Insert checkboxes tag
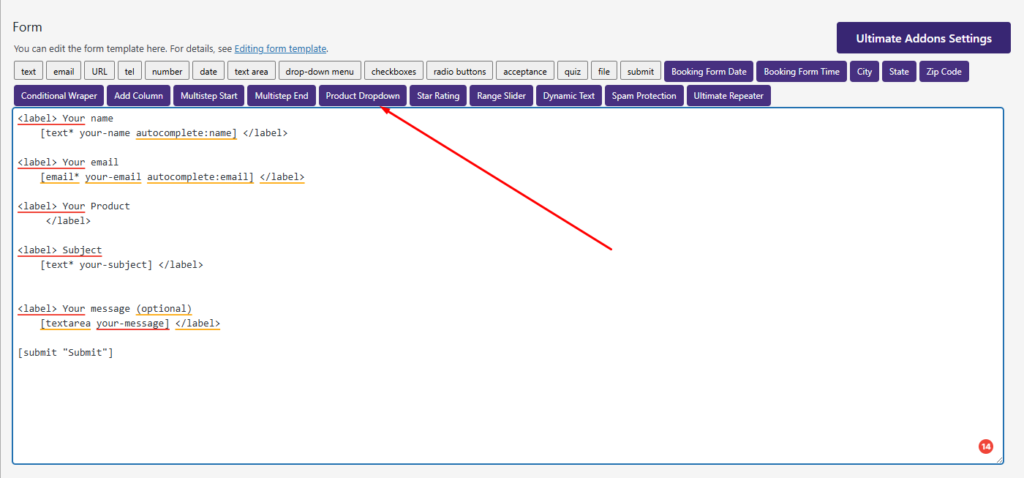The width and height of the screenshot is (1024, 478). [394, 71]
